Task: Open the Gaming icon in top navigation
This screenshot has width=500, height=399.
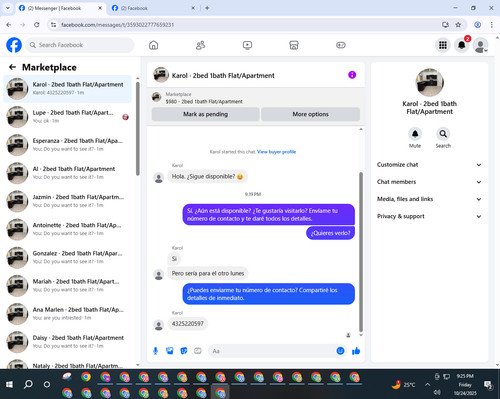Action: (x=341, y=45)
